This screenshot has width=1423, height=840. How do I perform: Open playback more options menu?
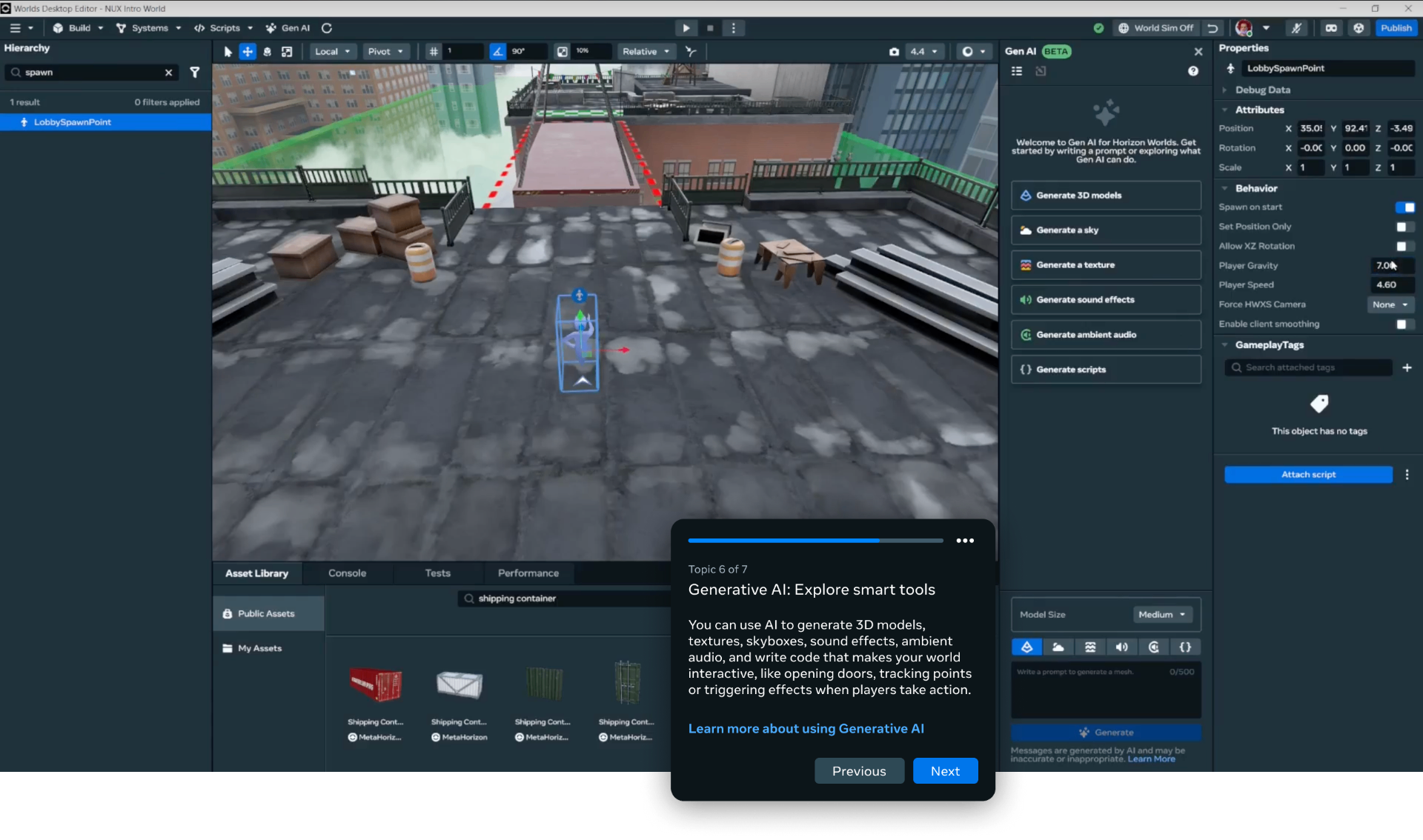734,28
